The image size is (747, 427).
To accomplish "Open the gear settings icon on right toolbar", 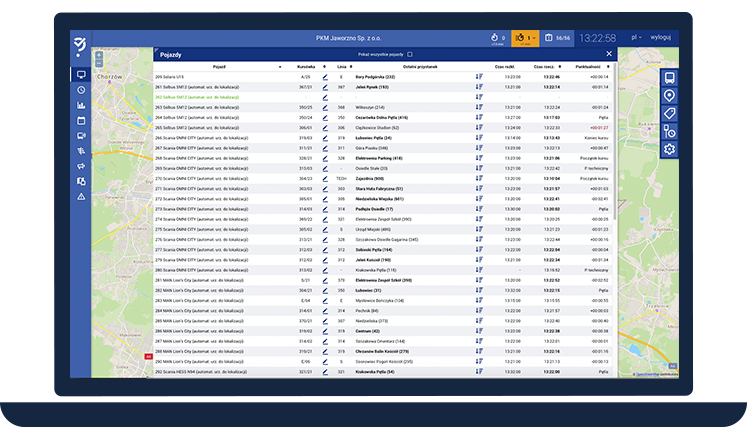I will (669, 149).
